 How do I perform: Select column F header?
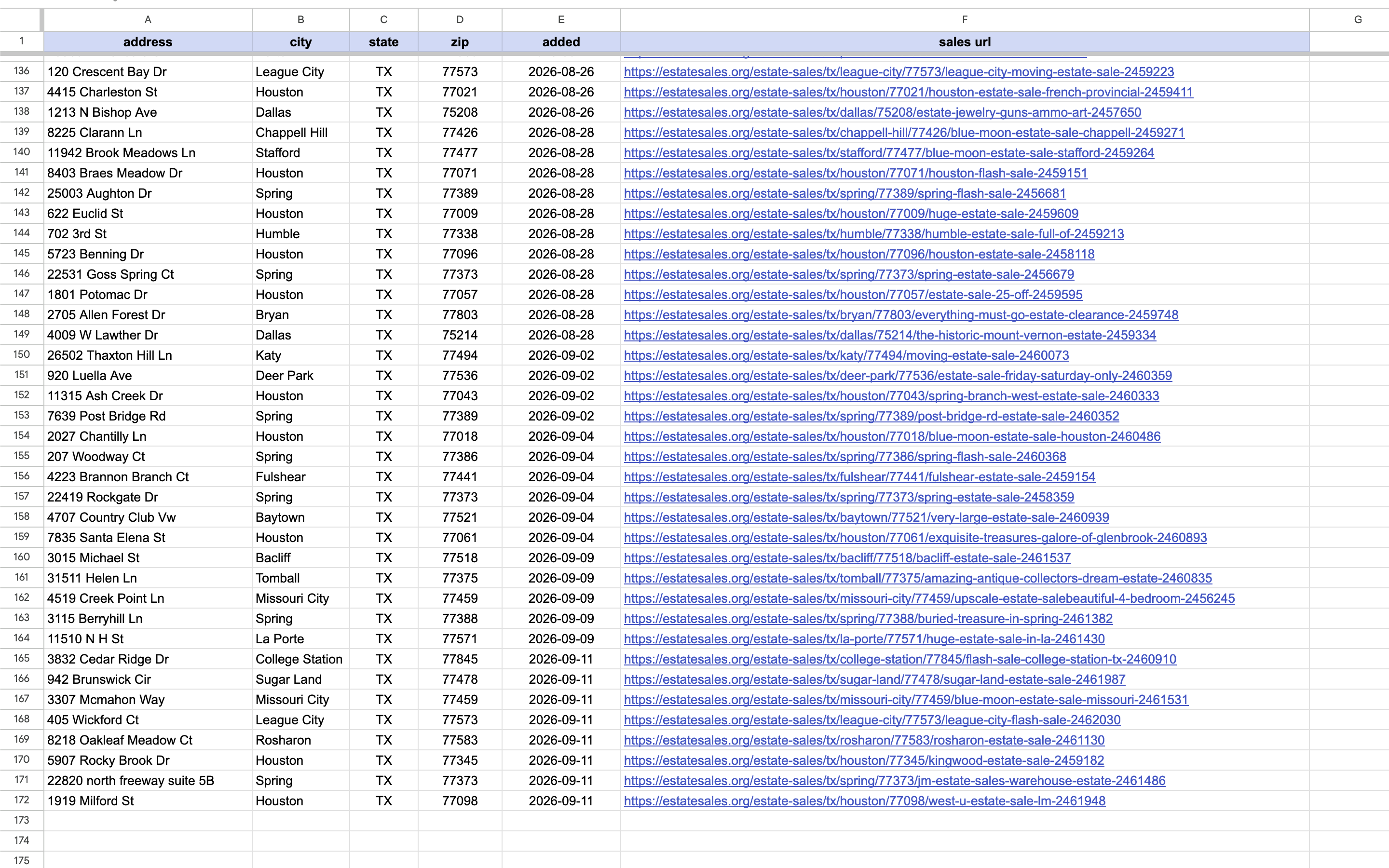click(965, 19)
